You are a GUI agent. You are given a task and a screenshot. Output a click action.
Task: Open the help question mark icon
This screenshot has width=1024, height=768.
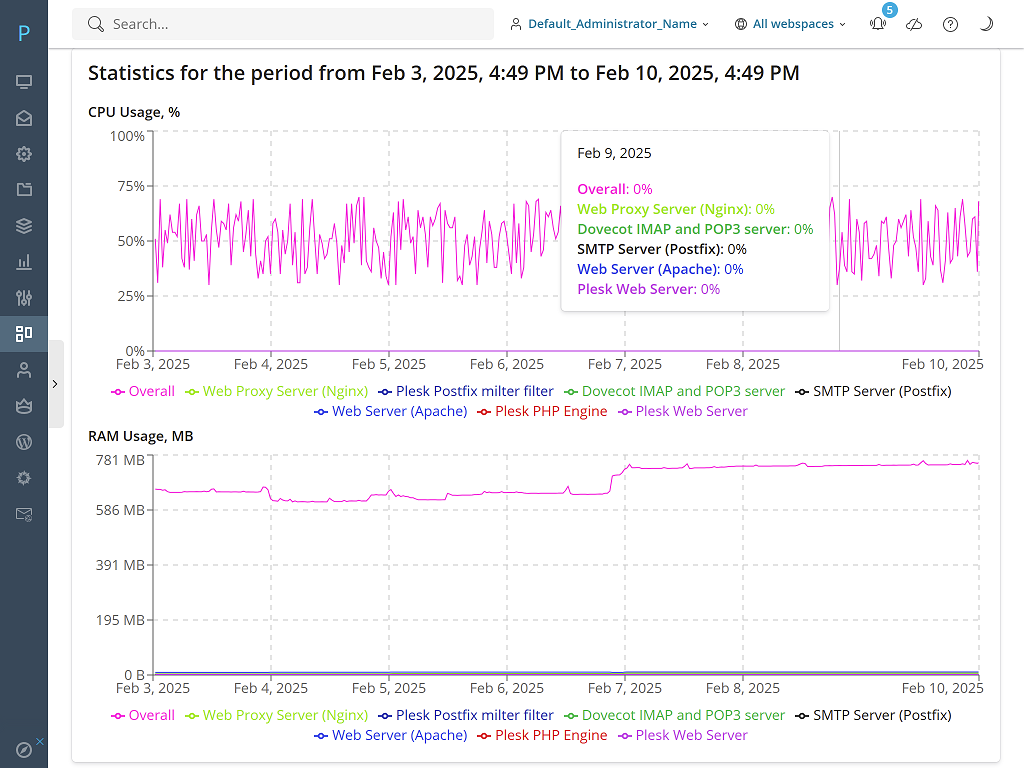coord(950,25)
